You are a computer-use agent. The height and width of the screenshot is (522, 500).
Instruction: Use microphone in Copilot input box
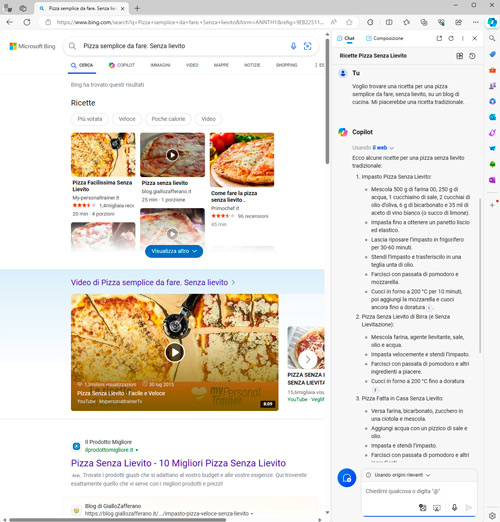[454, 507]
